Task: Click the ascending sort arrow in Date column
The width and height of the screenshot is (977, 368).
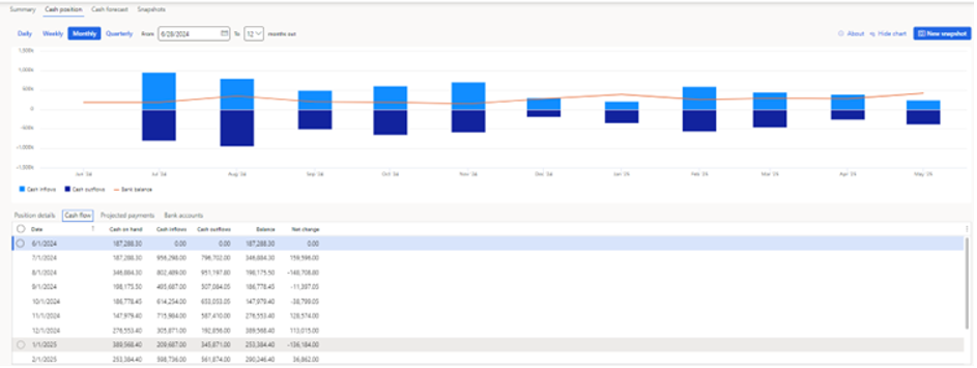Action: 93,229
